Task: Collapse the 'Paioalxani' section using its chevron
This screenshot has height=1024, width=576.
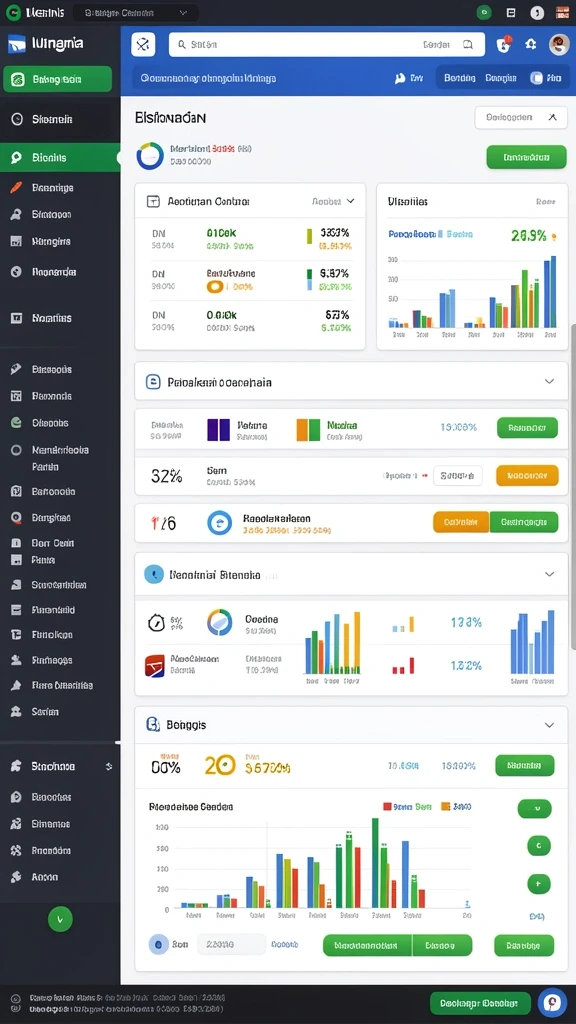Action: [x=549, y=381]
